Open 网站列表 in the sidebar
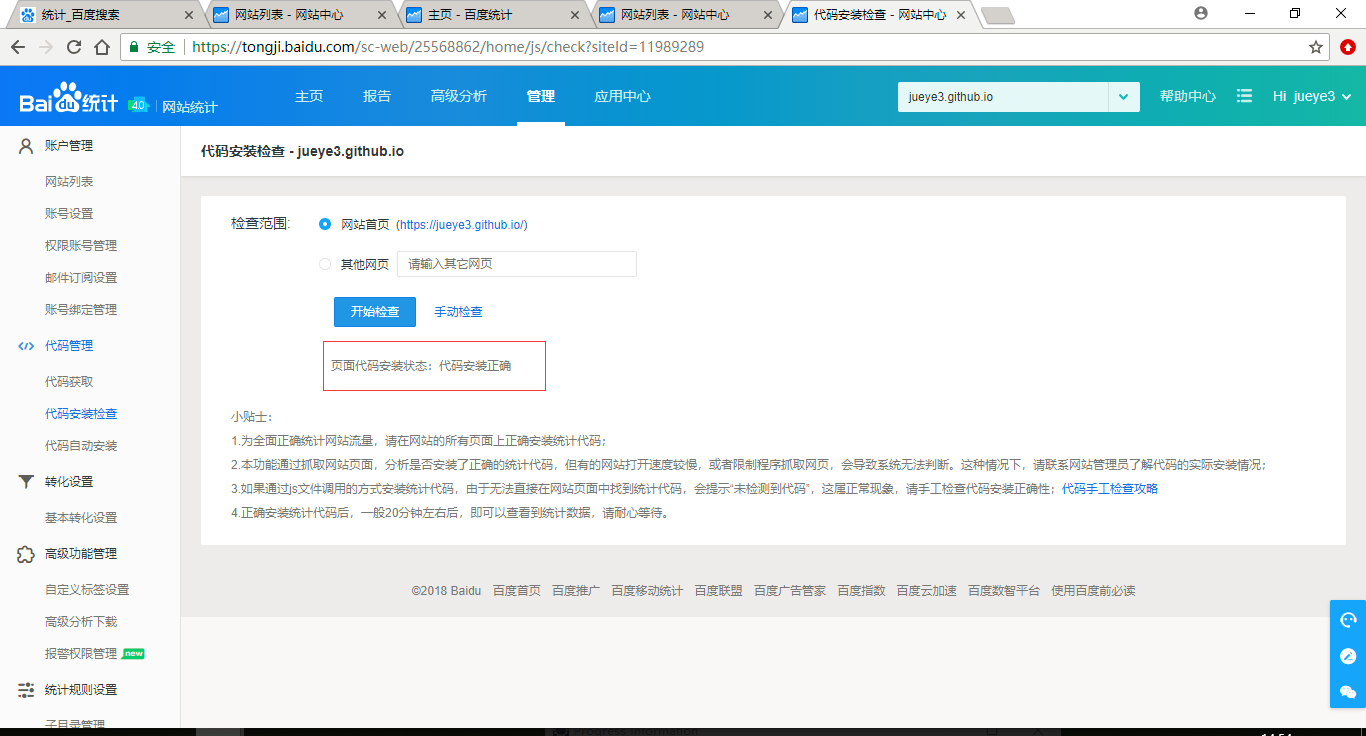 click(69, 182)
